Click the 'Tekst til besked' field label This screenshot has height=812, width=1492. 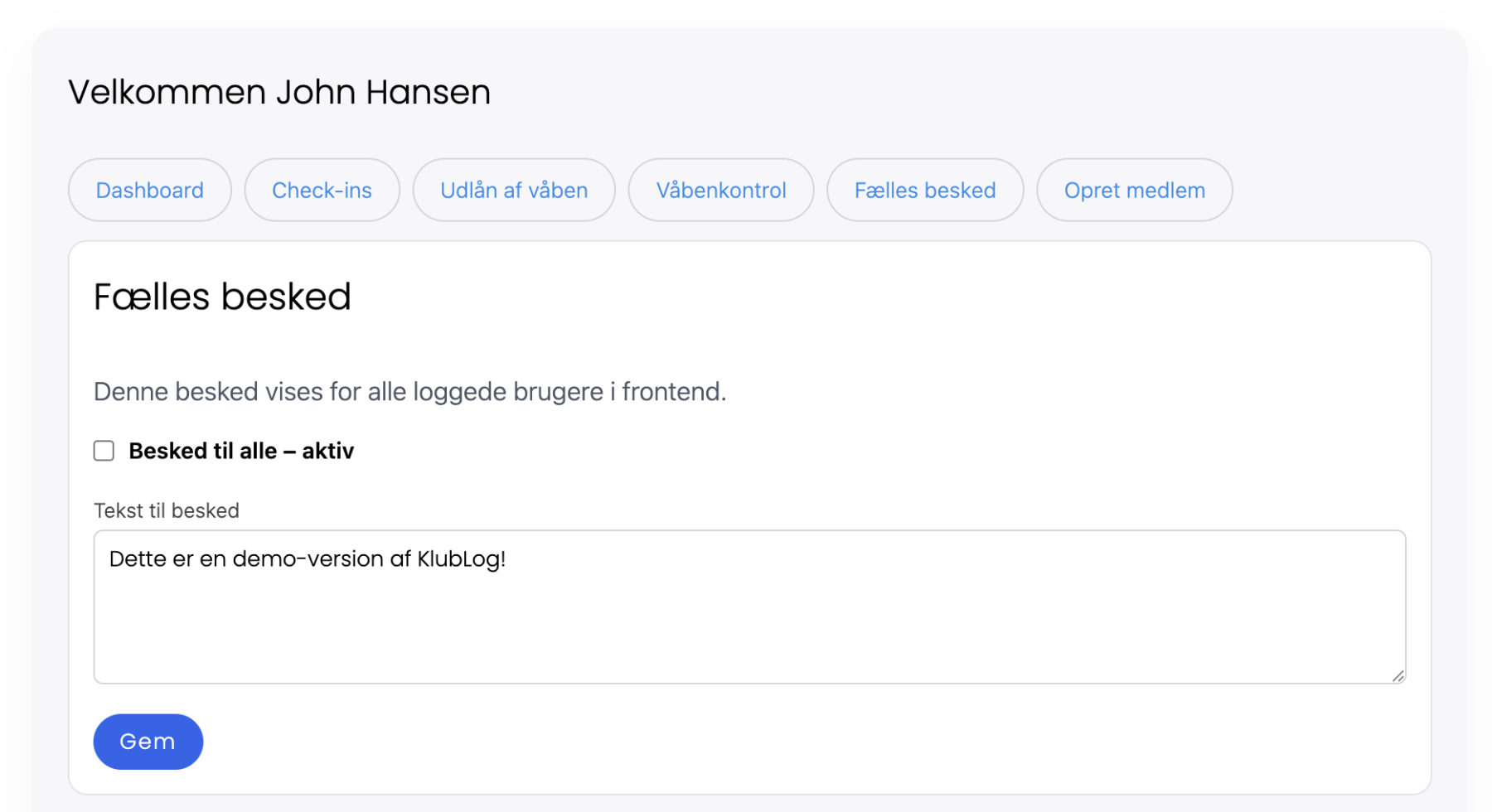tap(167, 510)
